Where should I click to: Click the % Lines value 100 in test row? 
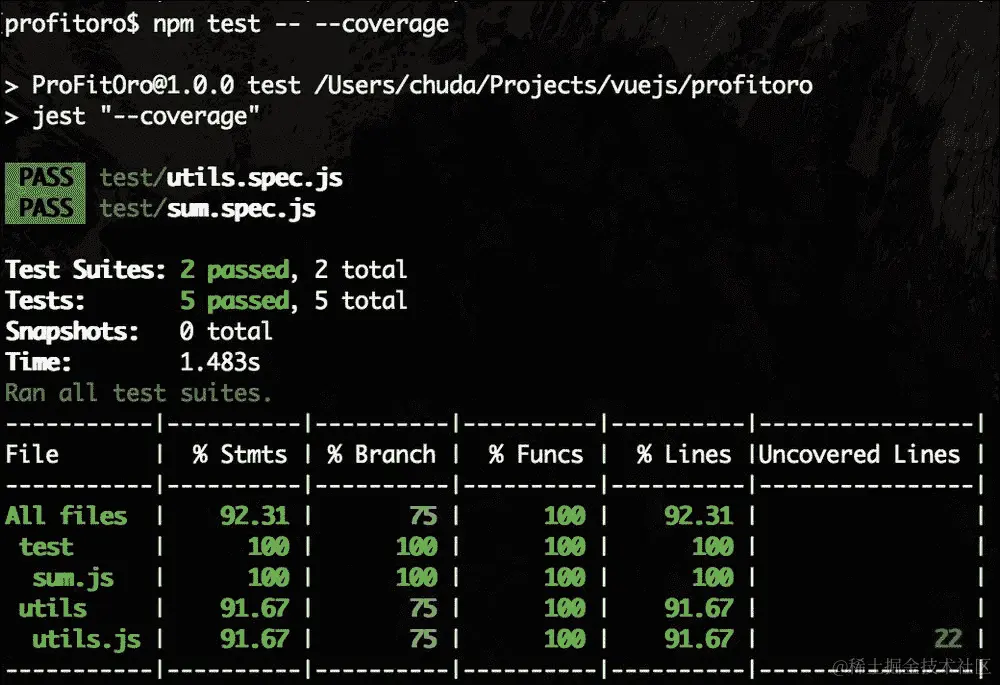coord(713,547)
